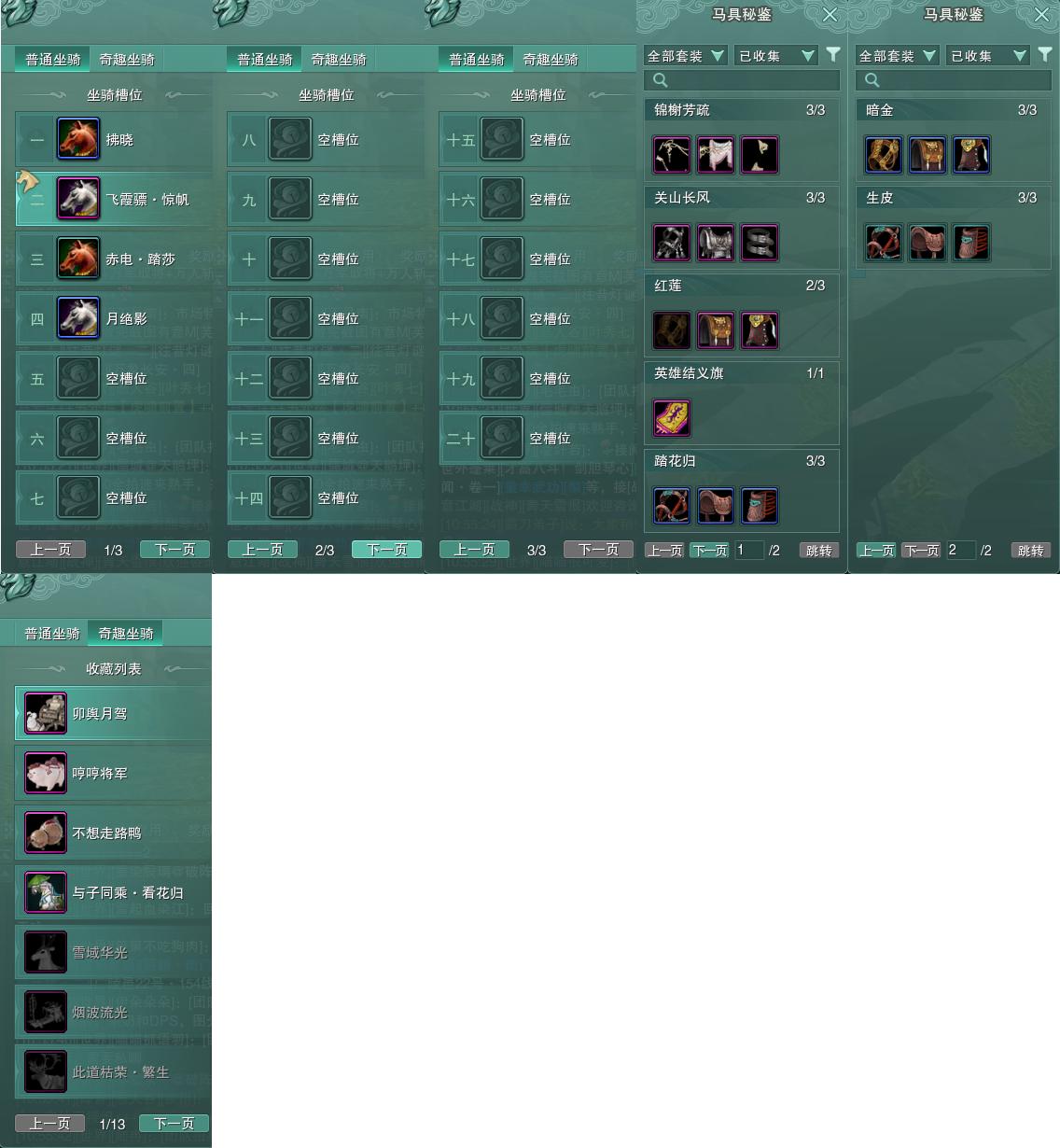This screenshot has height=1148, width=1060.
Task: Select the 卯舆月驾 mount icon
Action: (x=46, y=713)
